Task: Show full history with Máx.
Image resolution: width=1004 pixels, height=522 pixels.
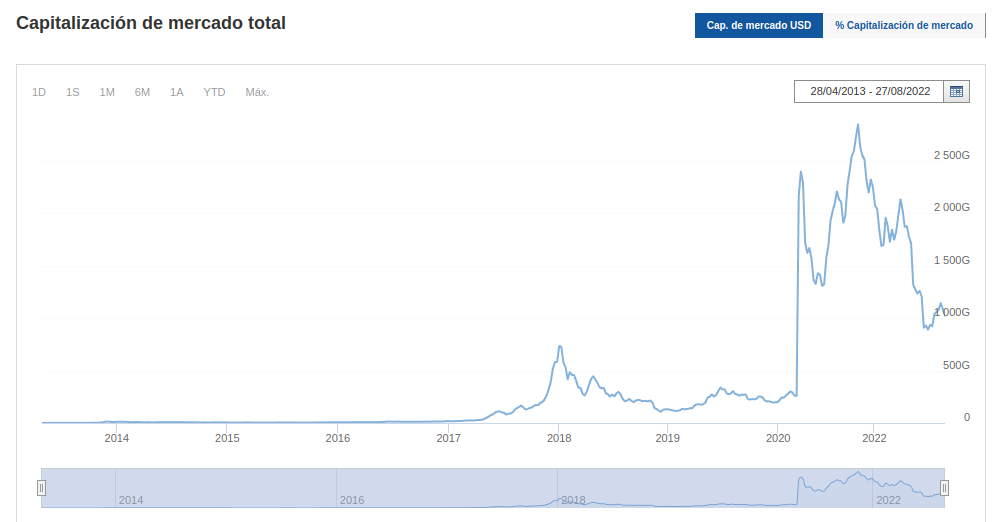Action: (x=257, y=92)
